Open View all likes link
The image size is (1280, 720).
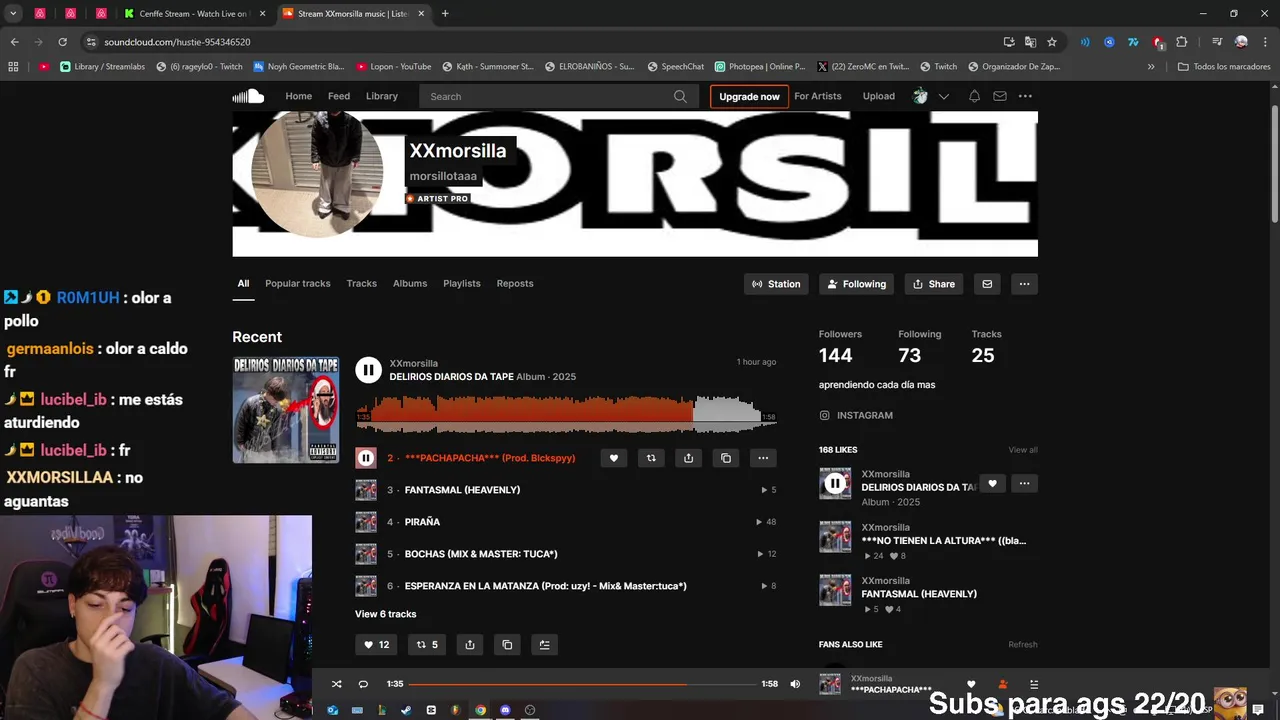point(1023,450)
